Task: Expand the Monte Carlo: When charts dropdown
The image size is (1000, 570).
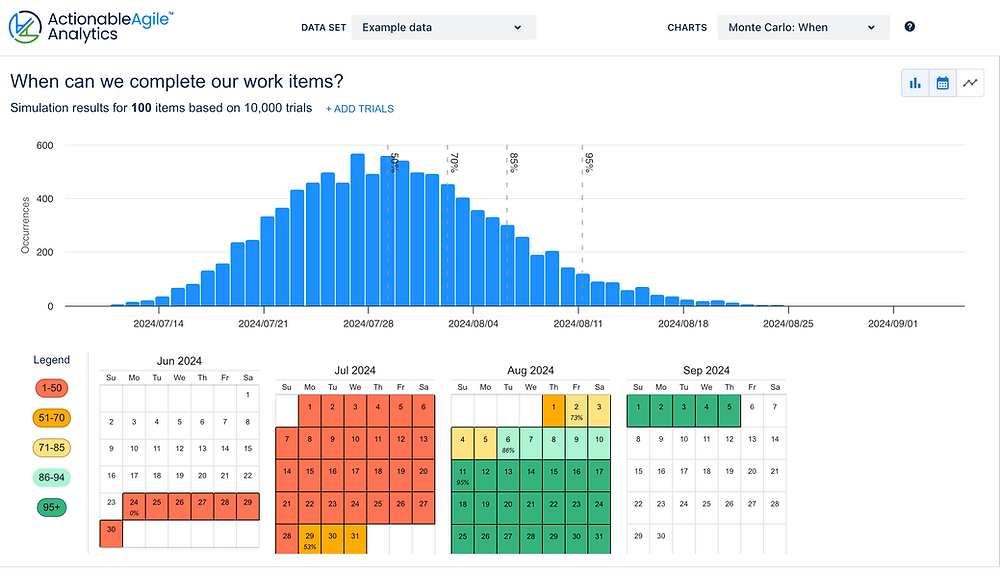Action: pyautogui.click(x=803, y=27)
